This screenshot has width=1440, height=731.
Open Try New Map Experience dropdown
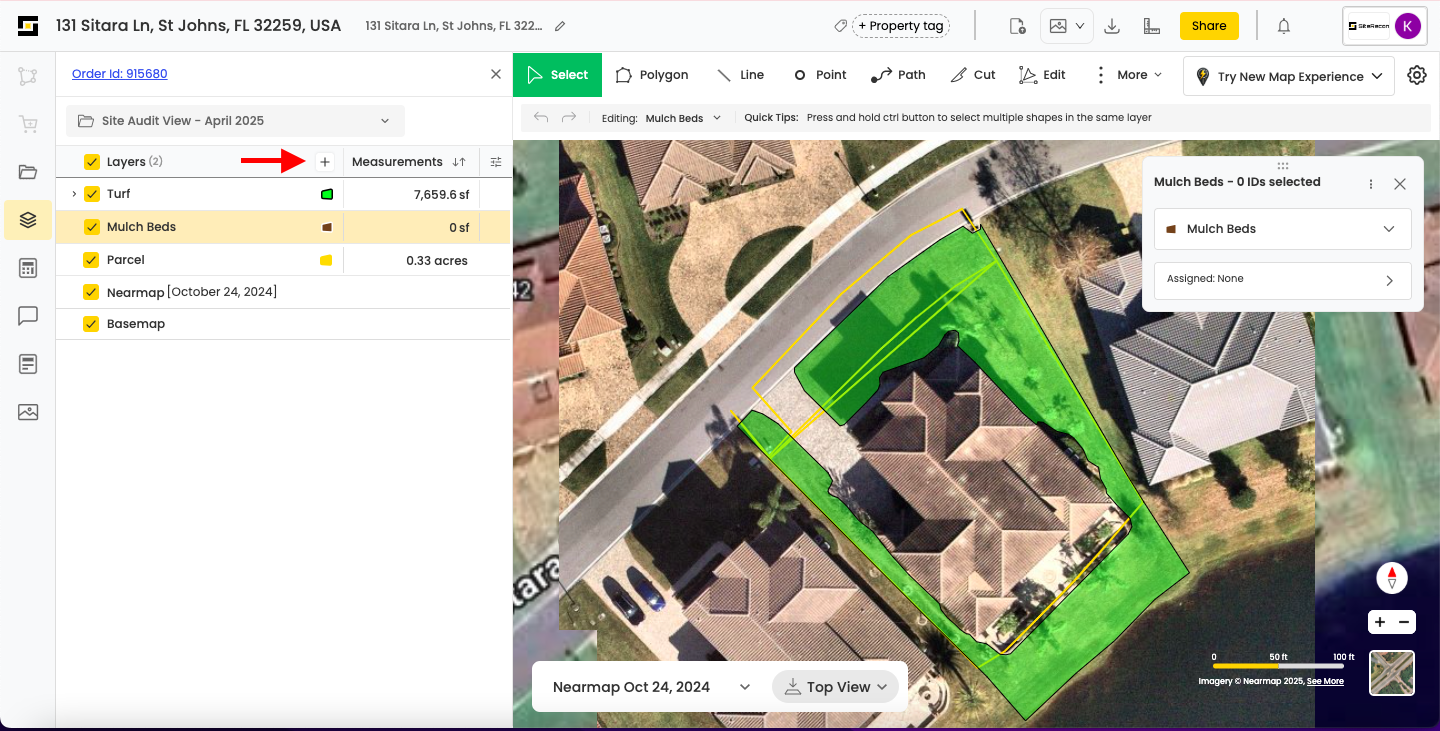1289,76
